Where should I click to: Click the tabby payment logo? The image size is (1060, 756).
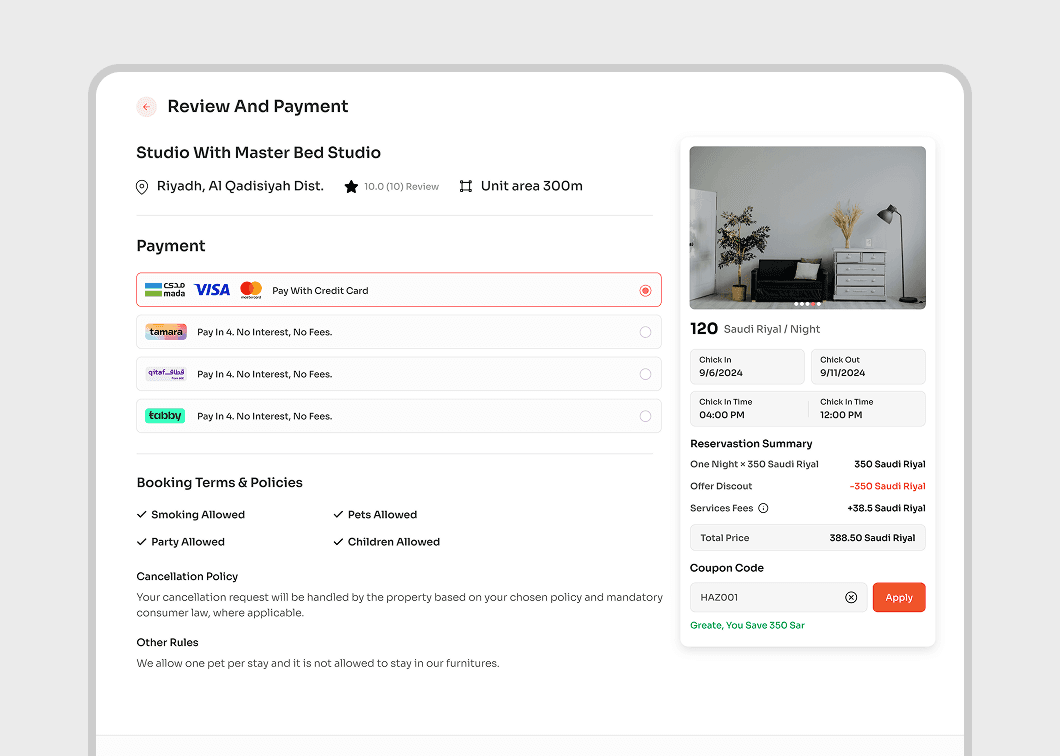point(165,415)
